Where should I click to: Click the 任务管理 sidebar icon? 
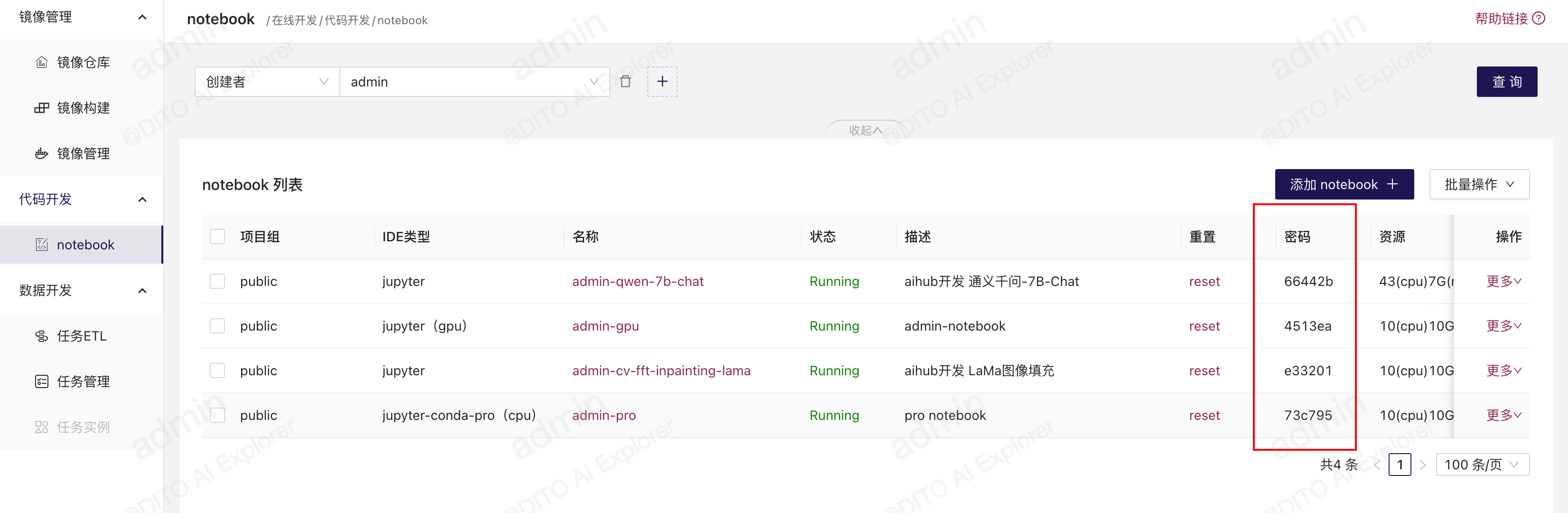coord(41,381)
